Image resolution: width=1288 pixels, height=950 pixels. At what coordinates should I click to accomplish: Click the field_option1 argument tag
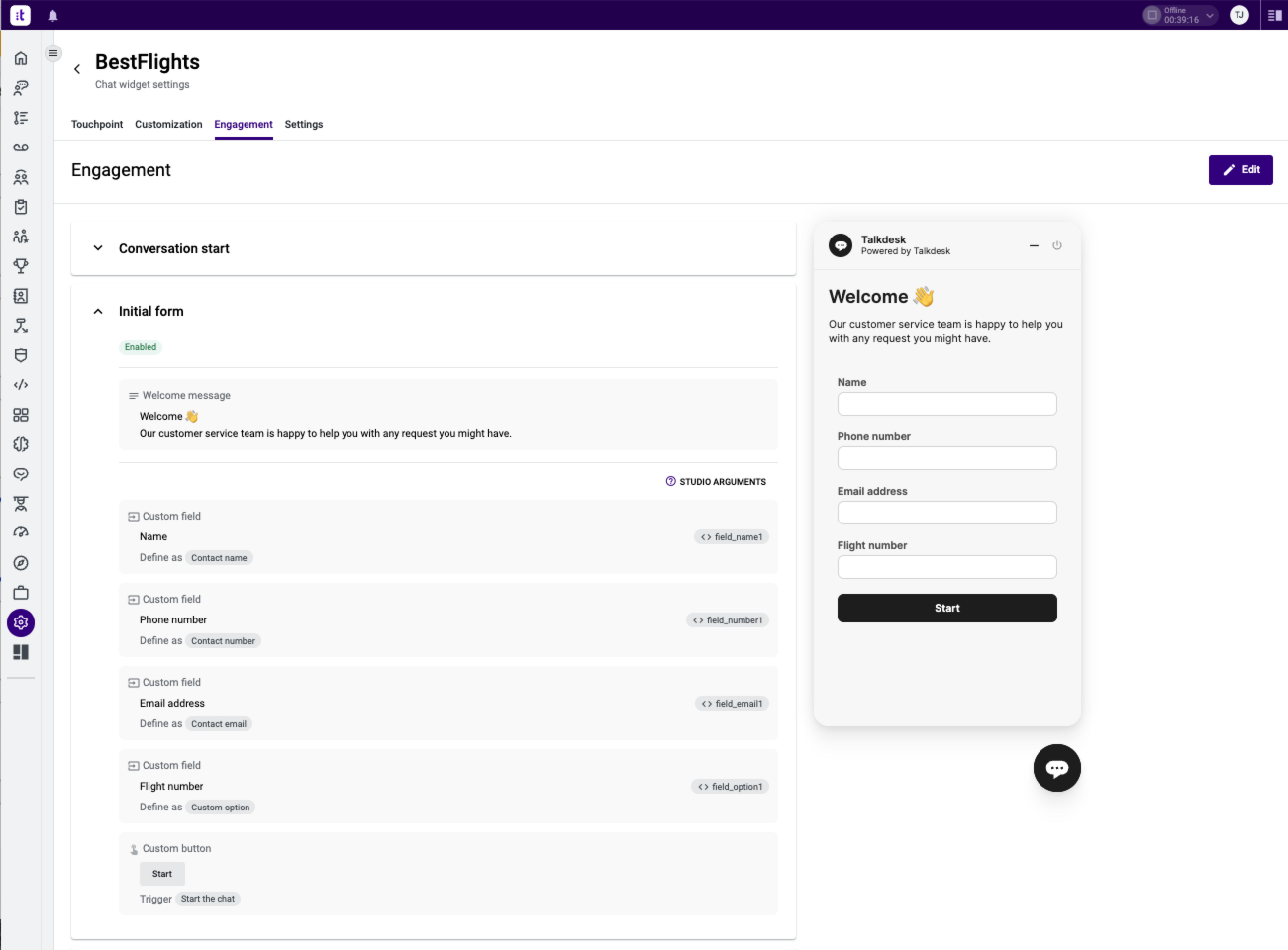(730, 787)
